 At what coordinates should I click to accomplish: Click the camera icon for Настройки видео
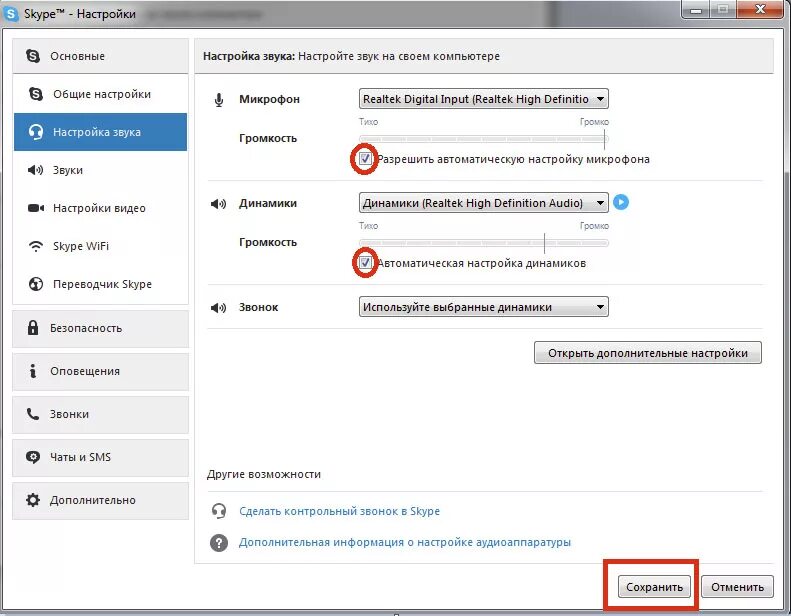point(36,208)
